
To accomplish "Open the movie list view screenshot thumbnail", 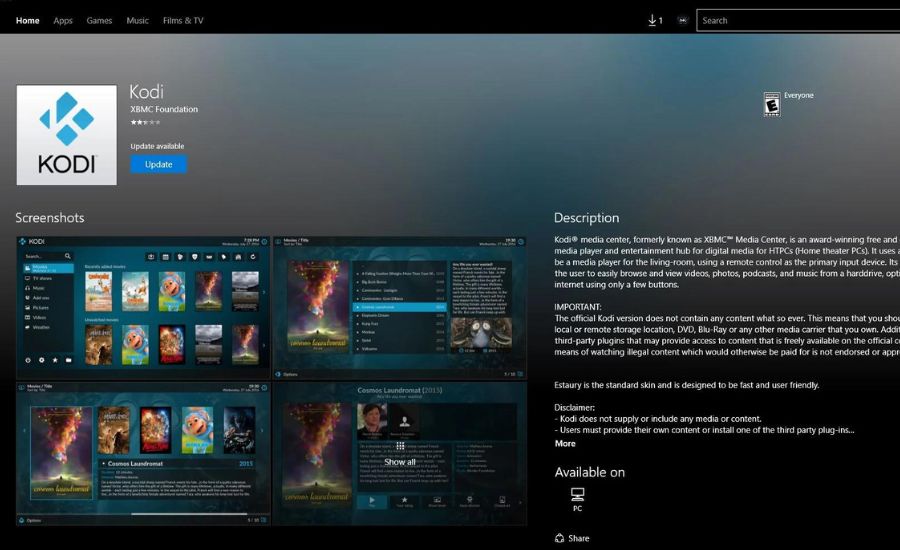I will coord(400,307).
